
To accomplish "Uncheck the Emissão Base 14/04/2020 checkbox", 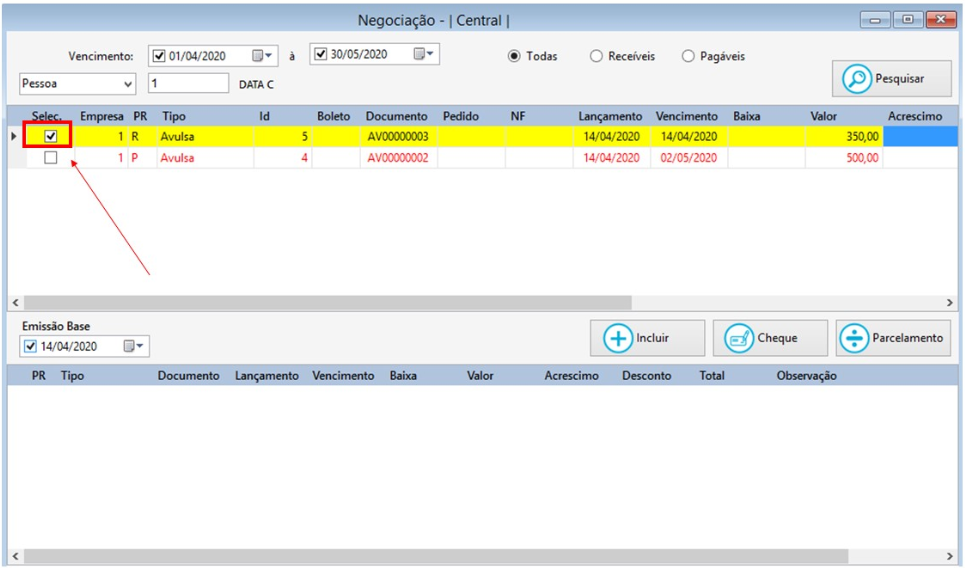I will click(30, 346).
